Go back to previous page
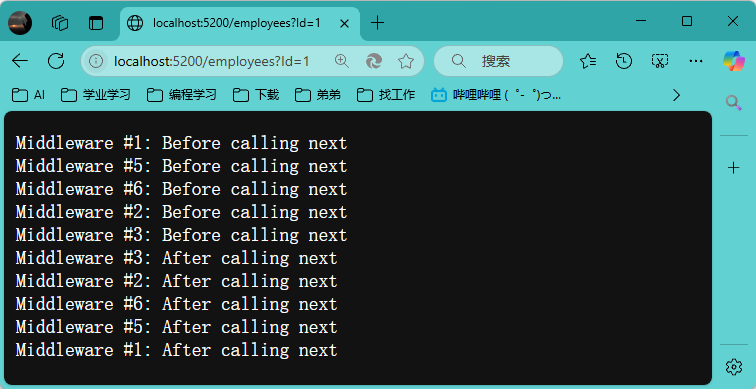756x389 pixels. [x=20, y=61]
